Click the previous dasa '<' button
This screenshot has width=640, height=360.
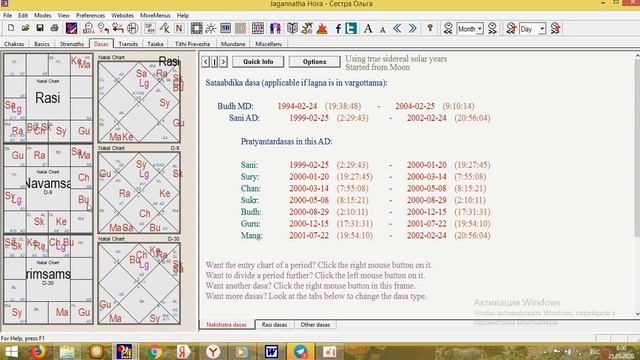click(206, 62)
